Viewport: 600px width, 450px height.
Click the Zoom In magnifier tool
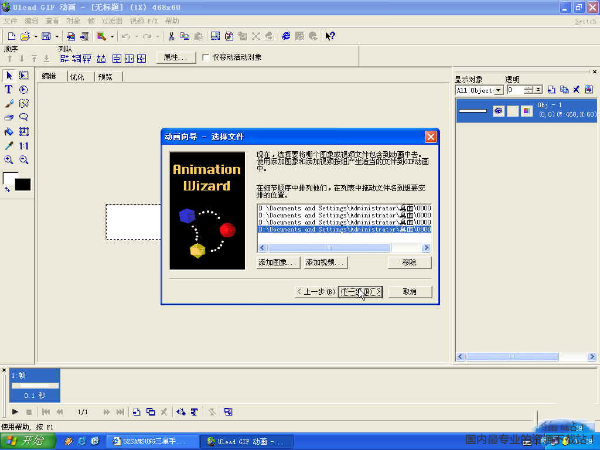[9, 159]
